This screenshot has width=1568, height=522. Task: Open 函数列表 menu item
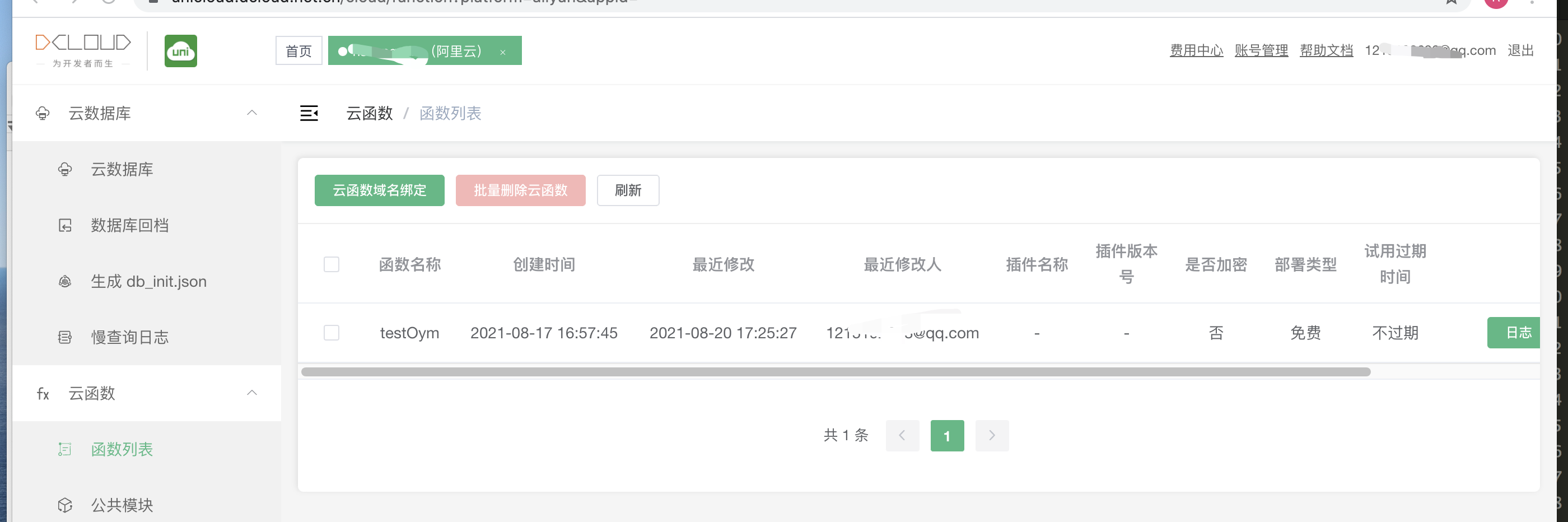click(x=146, y=450)
